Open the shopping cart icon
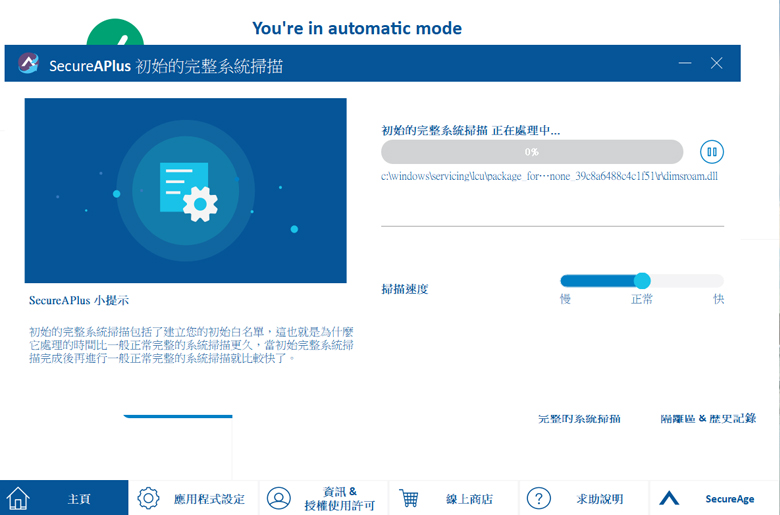This screenshot has height=515, width=780. (x=409, y=498)
